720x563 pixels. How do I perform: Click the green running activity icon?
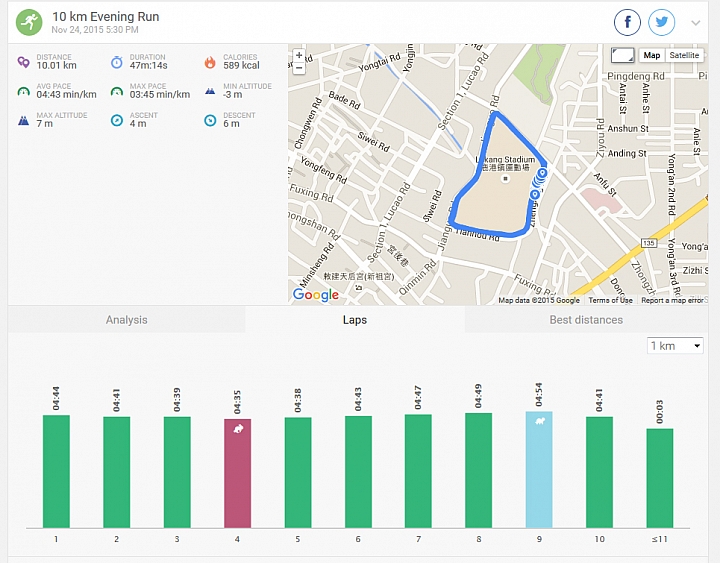click(x=29, y=22)
